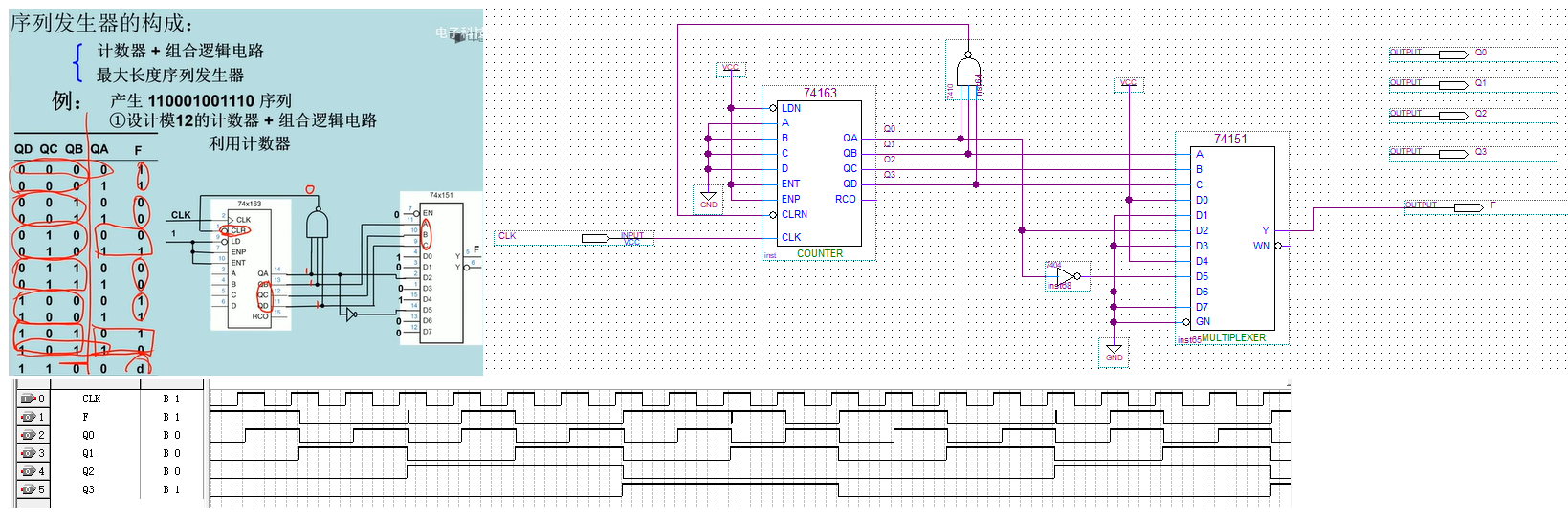Select the VCC symbol above the counter

[x=731, y=69]
